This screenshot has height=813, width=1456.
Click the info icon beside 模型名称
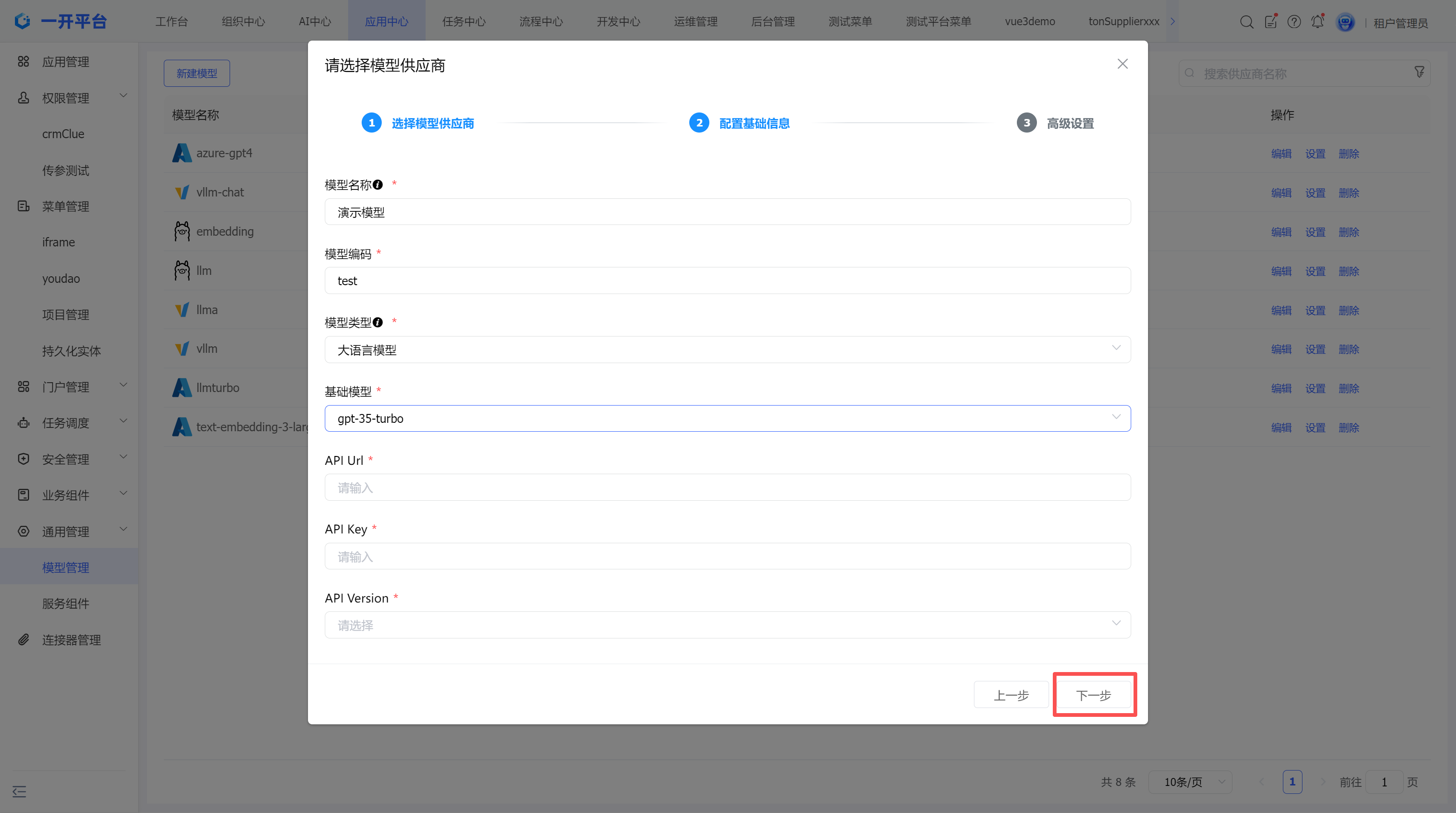(378, 185)
